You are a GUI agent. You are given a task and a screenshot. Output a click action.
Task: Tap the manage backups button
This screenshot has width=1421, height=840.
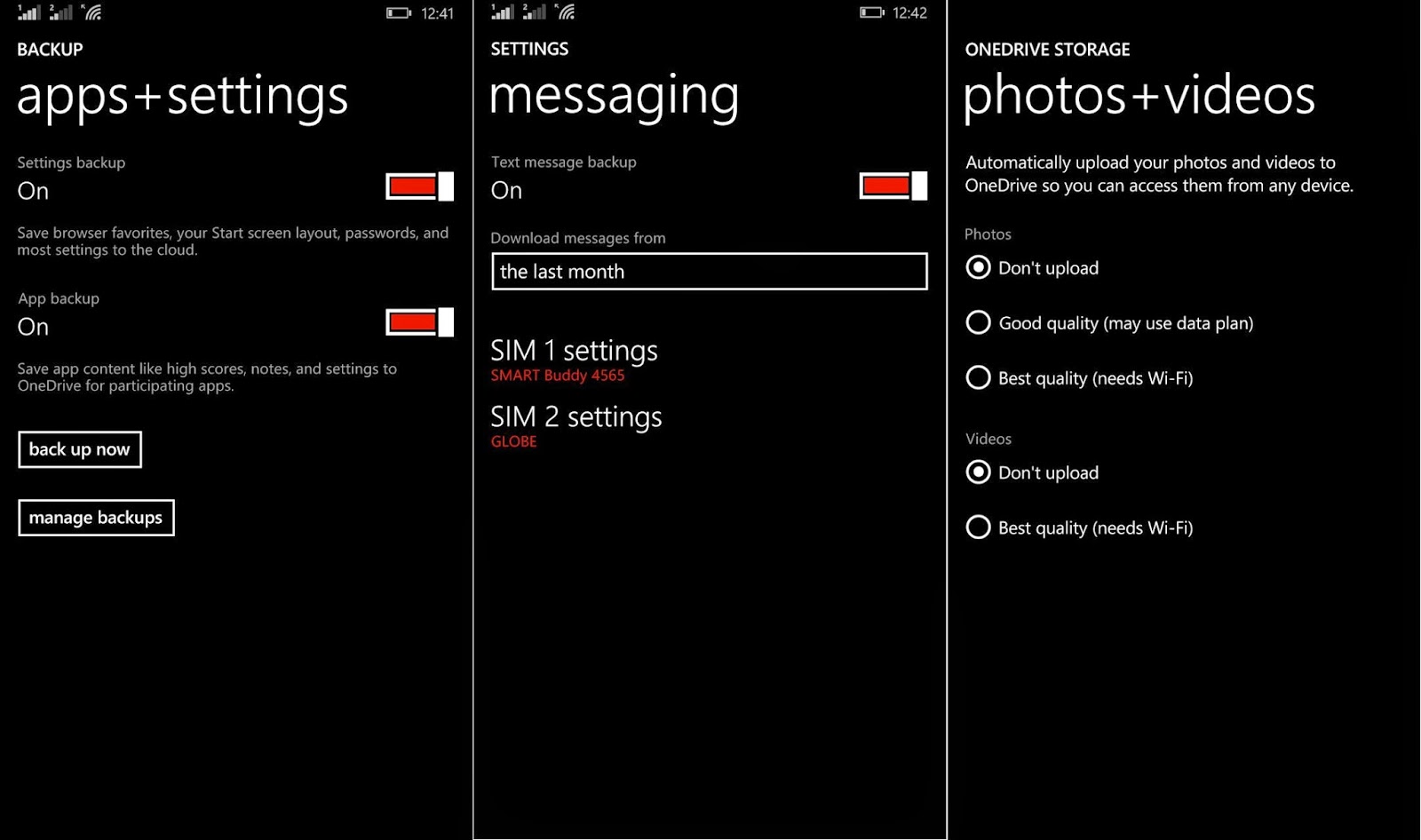point(96,518)
